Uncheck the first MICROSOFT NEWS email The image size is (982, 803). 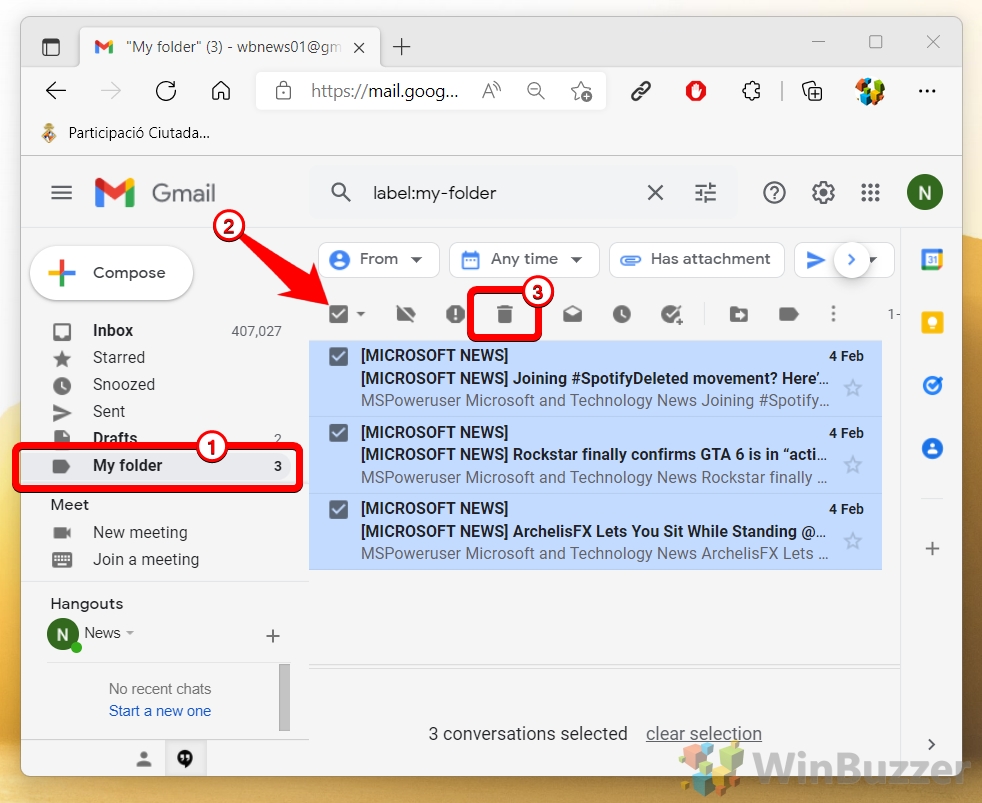(x=338, y=356)
